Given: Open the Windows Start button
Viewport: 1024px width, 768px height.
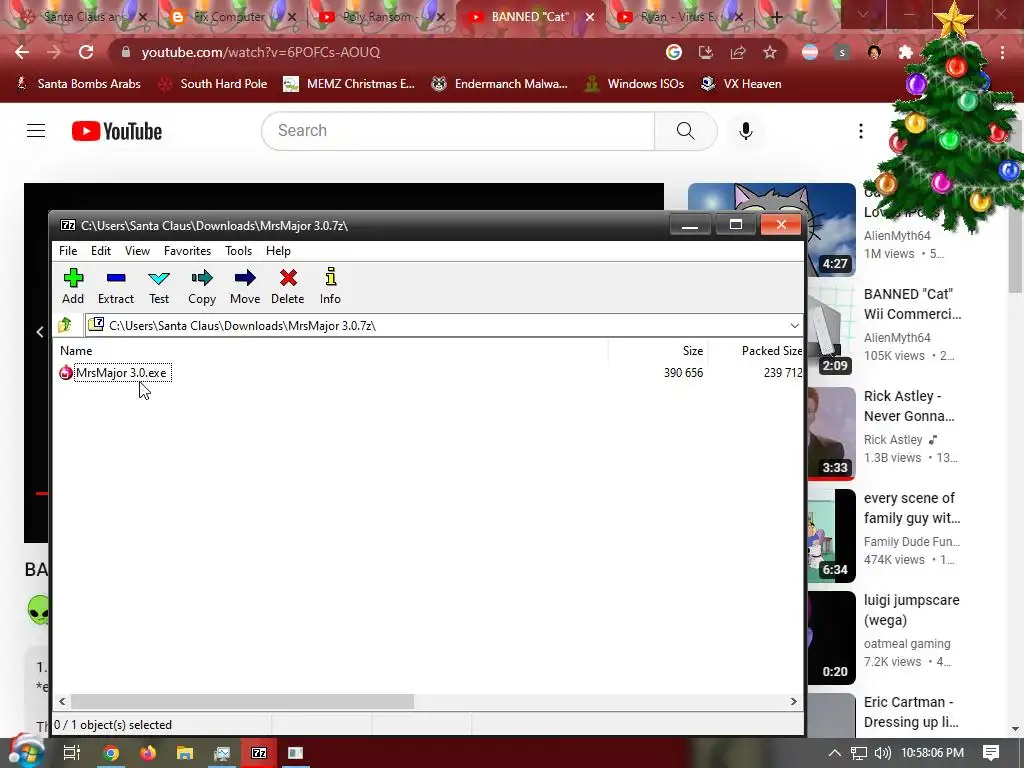Looking at the screenshot, I should coord(26,752).
